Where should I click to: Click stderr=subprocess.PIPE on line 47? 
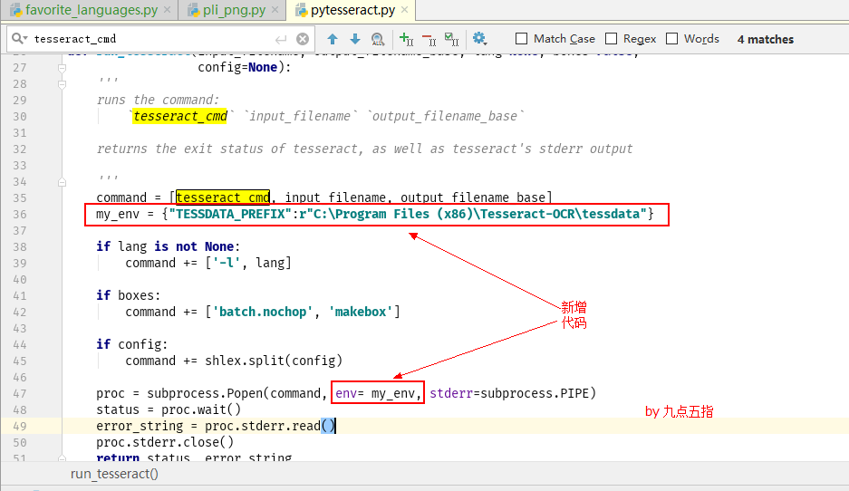pyautogui.click(x=512, y=393)
